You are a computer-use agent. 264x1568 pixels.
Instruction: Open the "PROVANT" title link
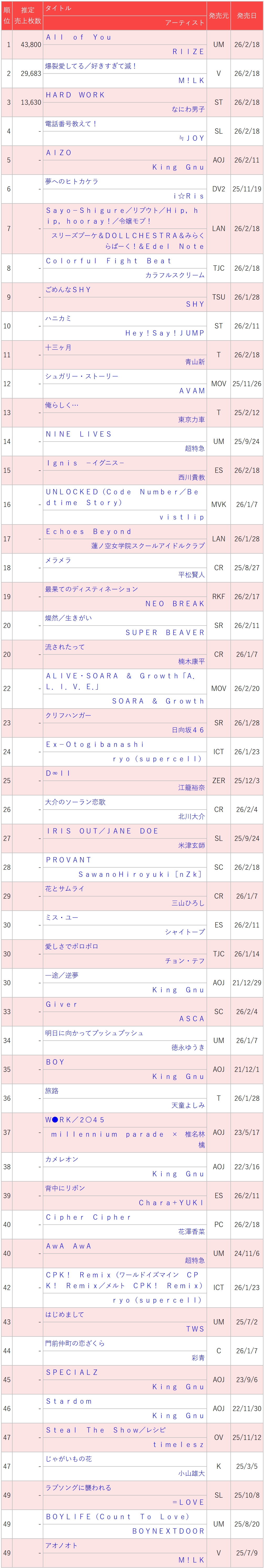[x=69, y=859]
